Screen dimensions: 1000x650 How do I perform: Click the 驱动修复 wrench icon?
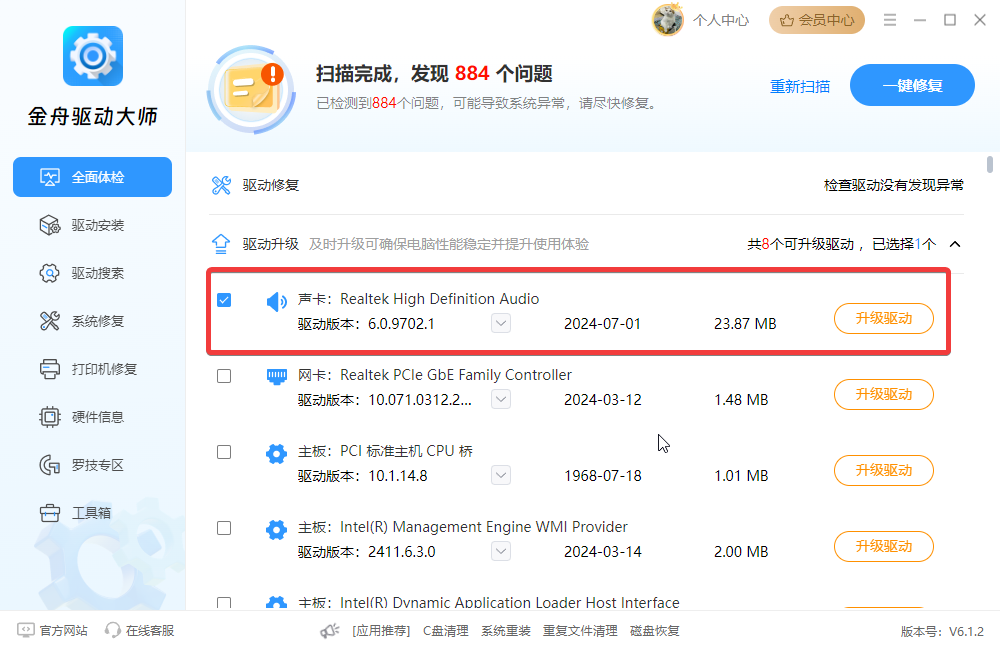(221, 186)
